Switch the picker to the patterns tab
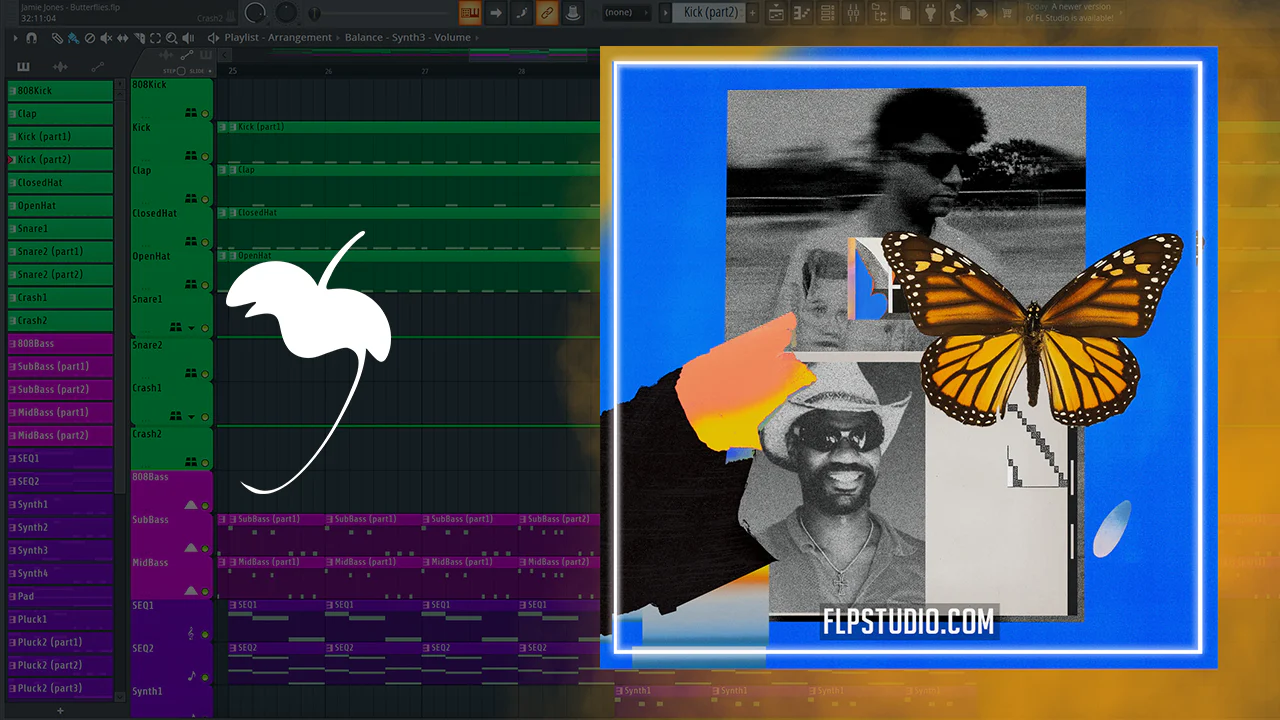The height and width of the screenshot is (720, 1280). [x=23, y=67]
